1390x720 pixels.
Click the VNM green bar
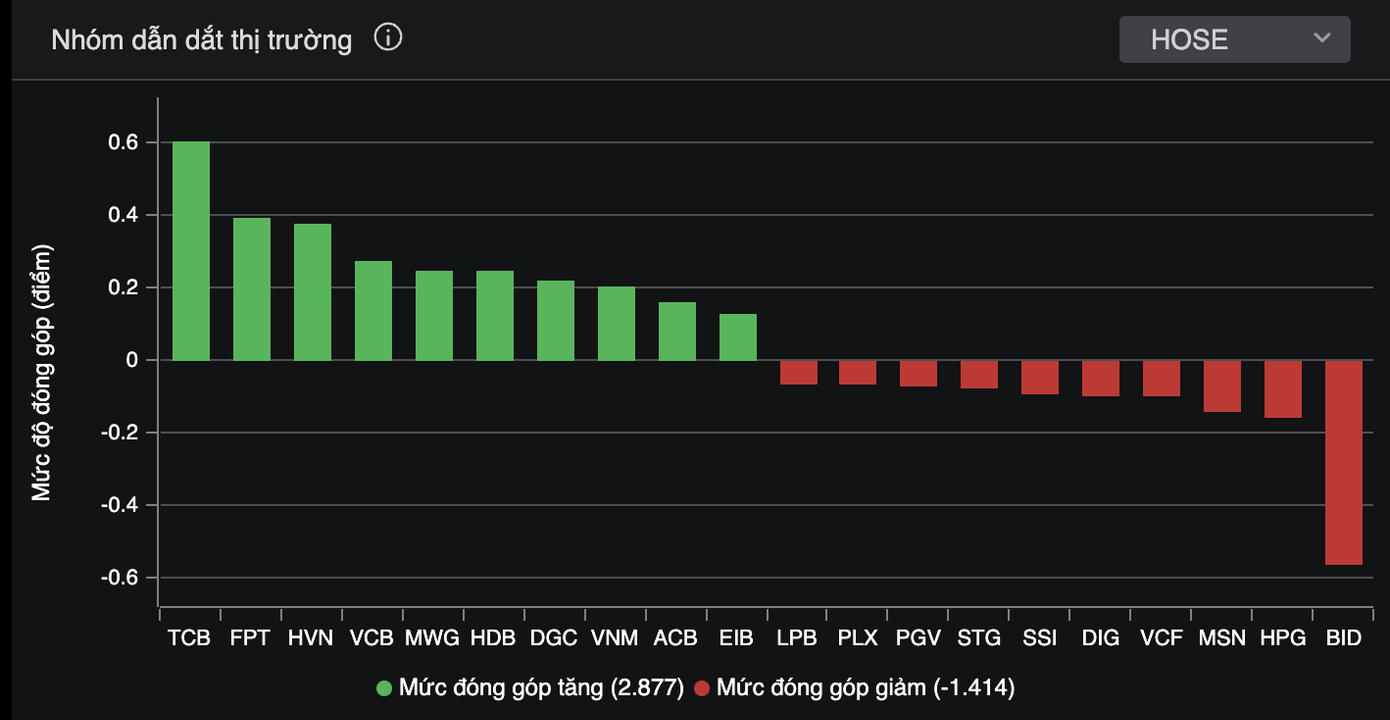617,323
